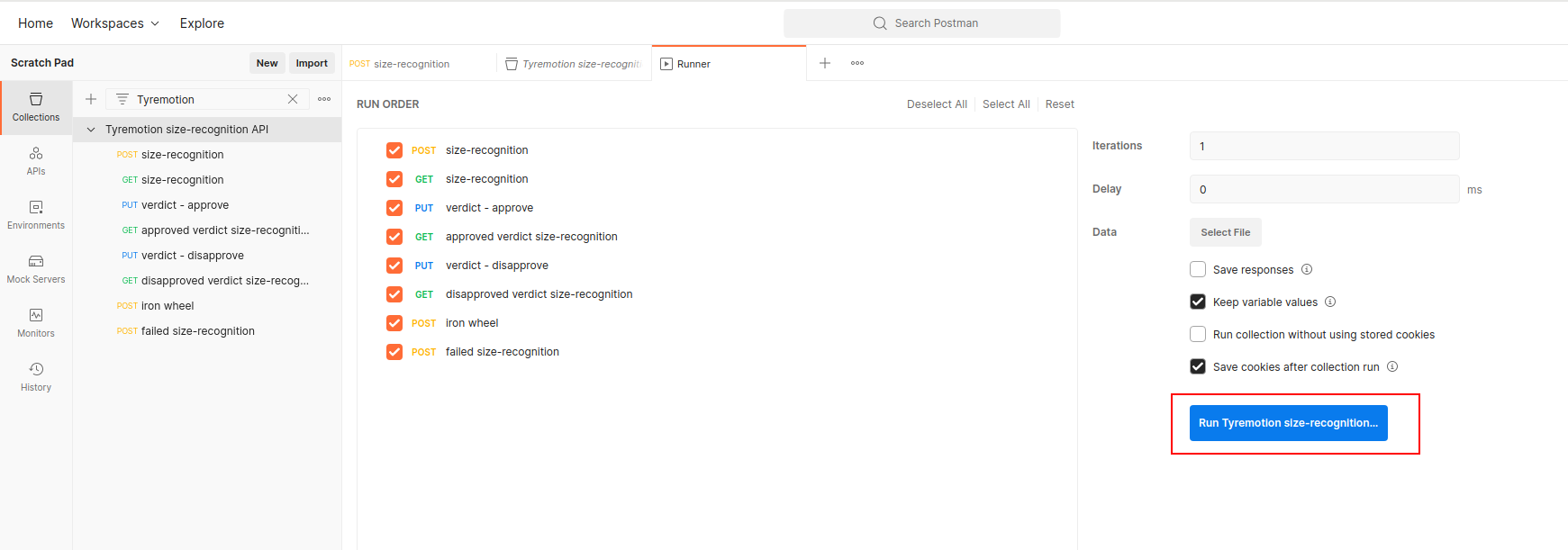Image resolution: width=1568 pixels, height=550 pixels.
Task: Go to the Explore menu item
Action: coord(202,23)
